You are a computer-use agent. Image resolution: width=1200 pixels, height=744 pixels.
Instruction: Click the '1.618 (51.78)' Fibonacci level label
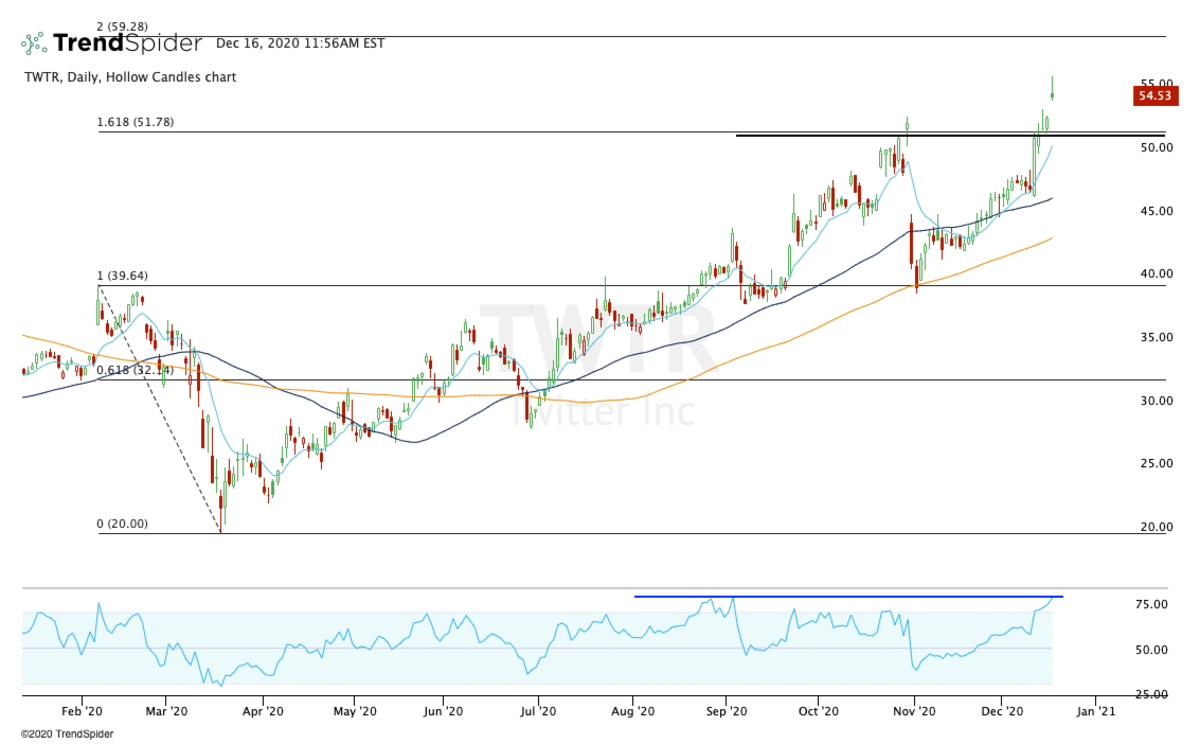(136, 122)
